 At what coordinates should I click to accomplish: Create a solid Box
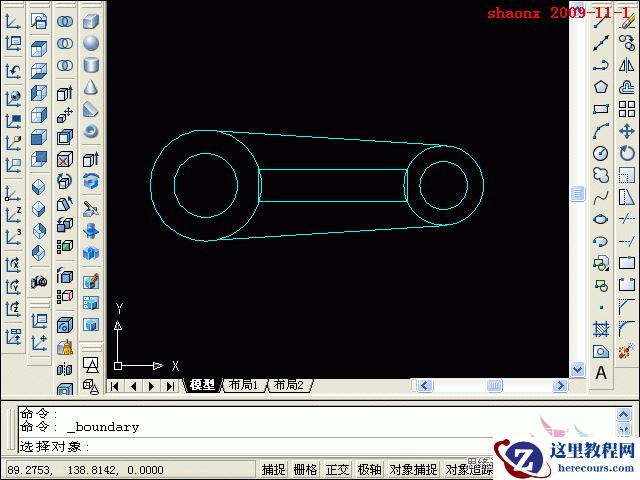(91, 21)
